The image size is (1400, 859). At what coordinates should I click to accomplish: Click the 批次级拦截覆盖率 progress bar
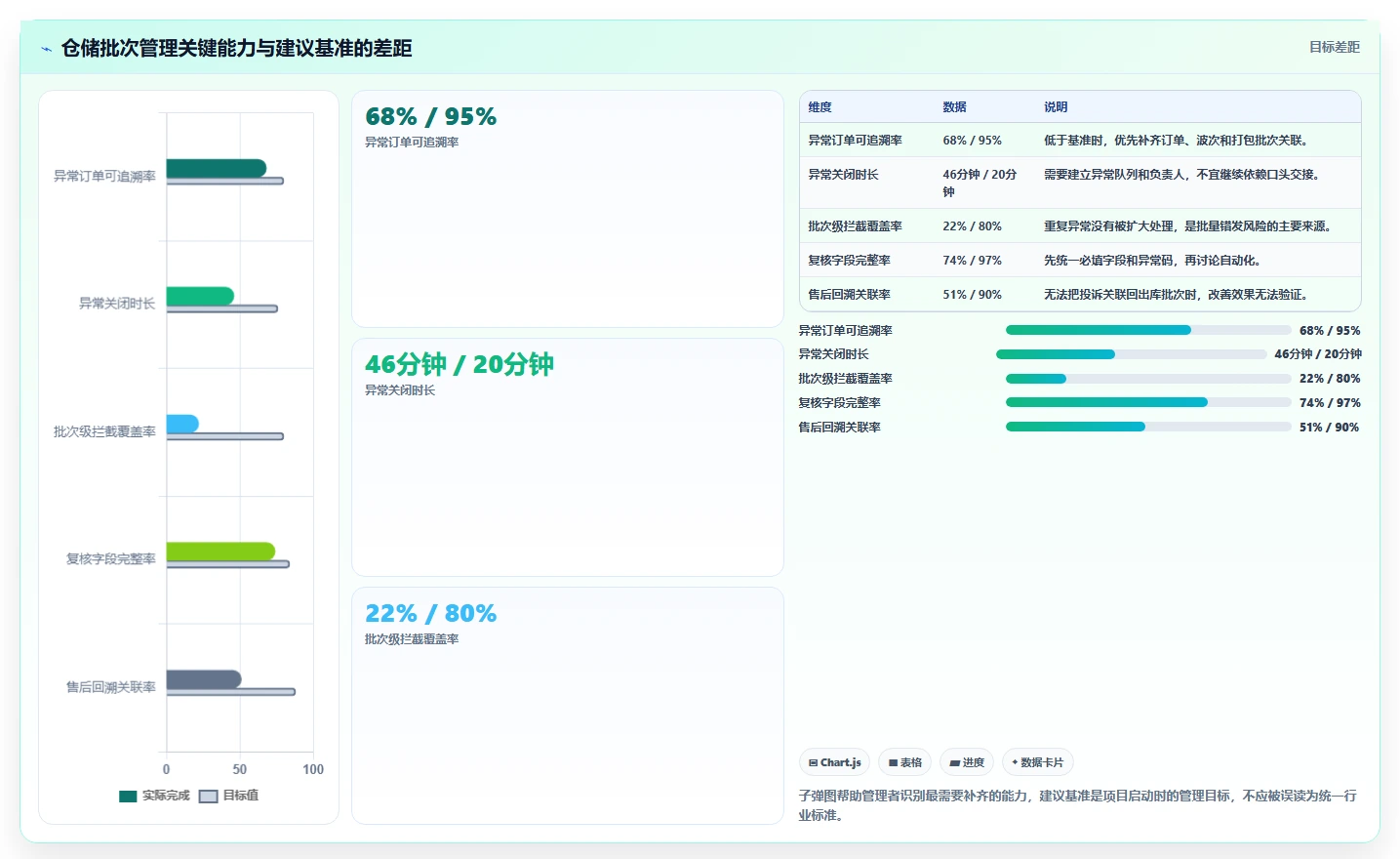(x=1148, y=379)
